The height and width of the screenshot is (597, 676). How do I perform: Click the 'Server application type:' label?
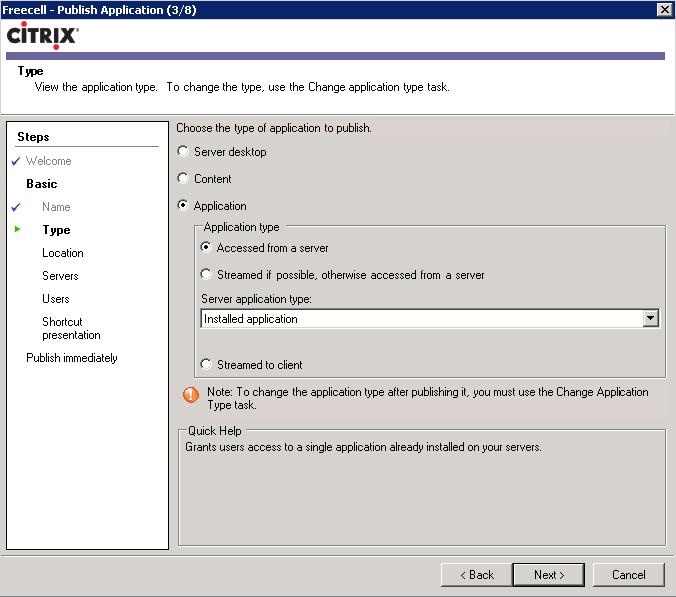point(256,299)
